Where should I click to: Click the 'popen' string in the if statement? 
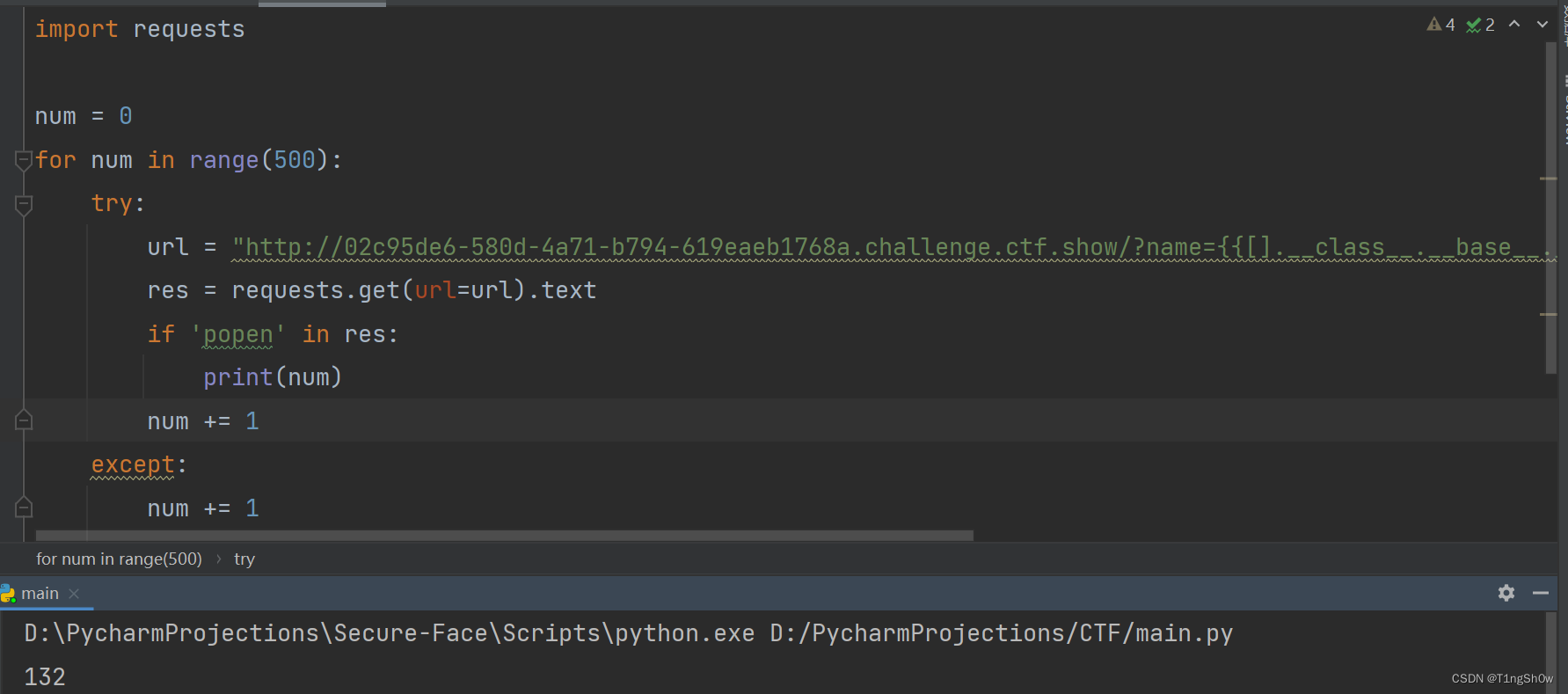click(237, 334)
